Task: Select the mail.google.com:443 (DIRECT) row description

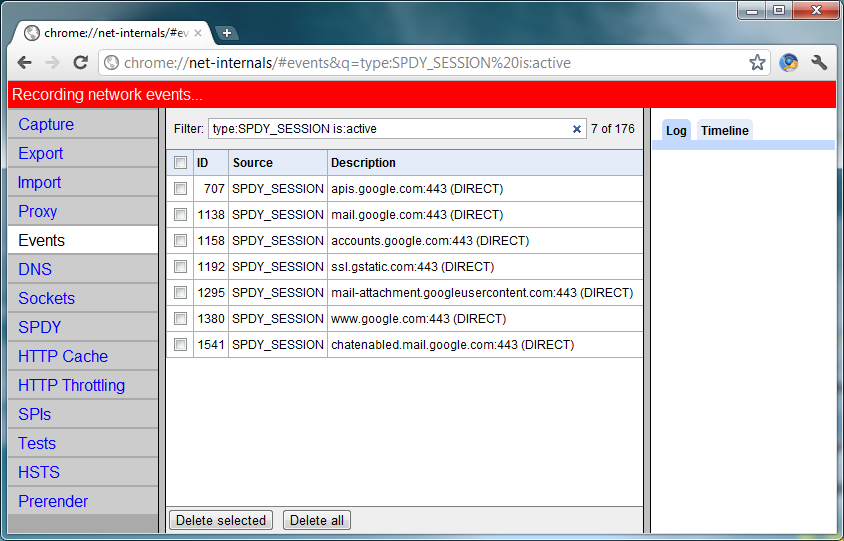Action: pyautogui.click(x=417, y=214)
